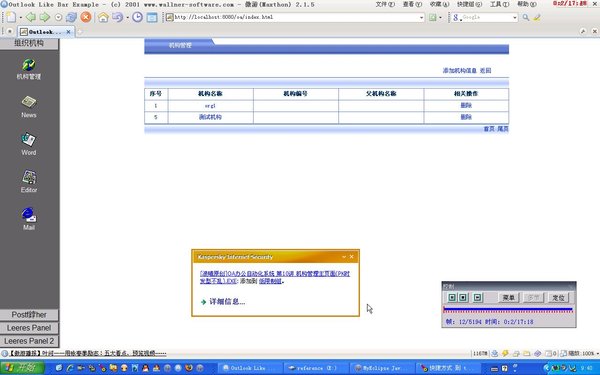The width and height of the screenshot is (600, 375).
Task: Click the 菜单 button in control panel
Action: point(509,297)
